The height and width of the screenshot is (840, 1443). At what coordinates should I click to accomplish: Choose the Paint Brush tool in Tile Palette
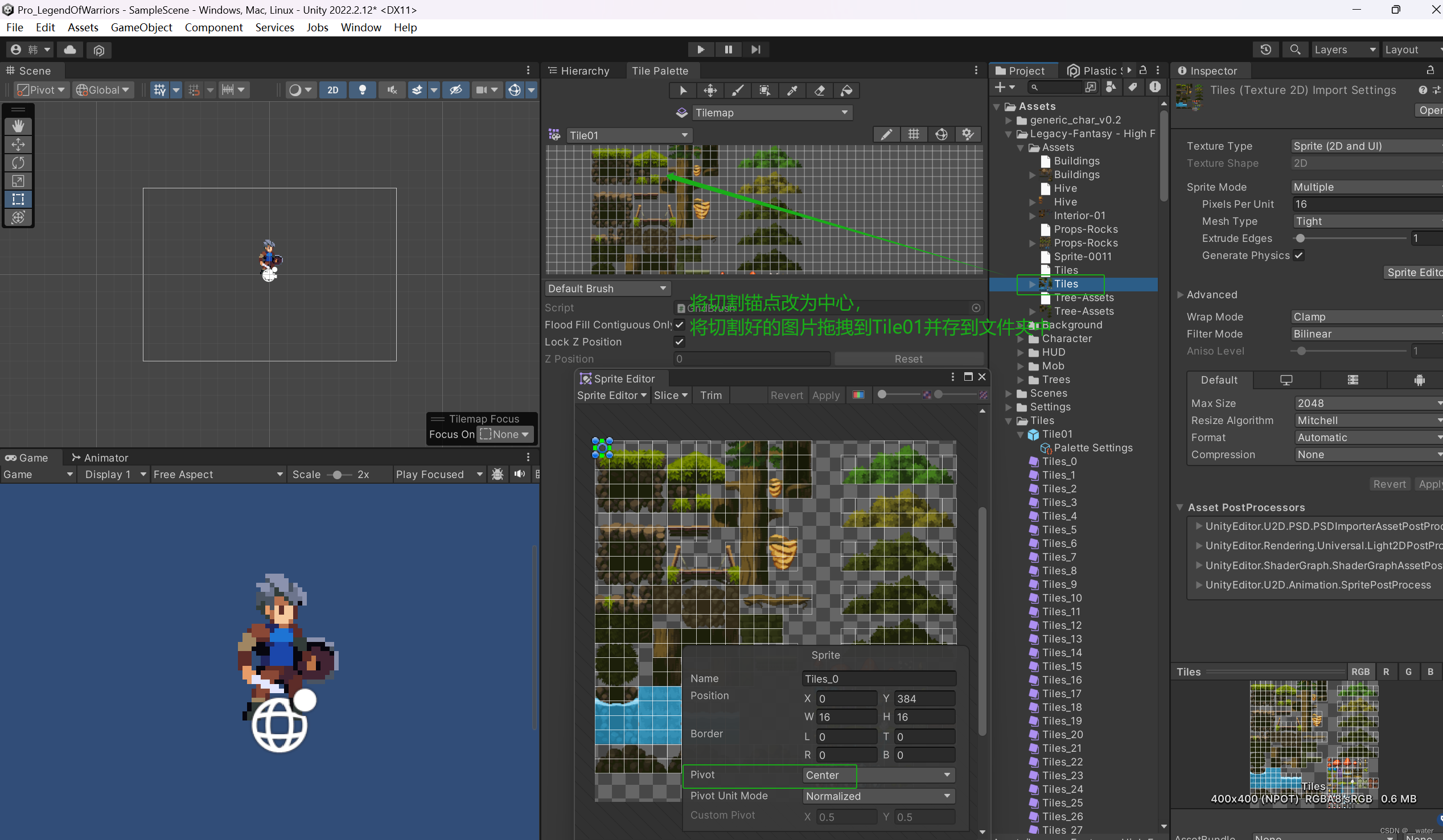pyautogui.click(x=738, y=90)
